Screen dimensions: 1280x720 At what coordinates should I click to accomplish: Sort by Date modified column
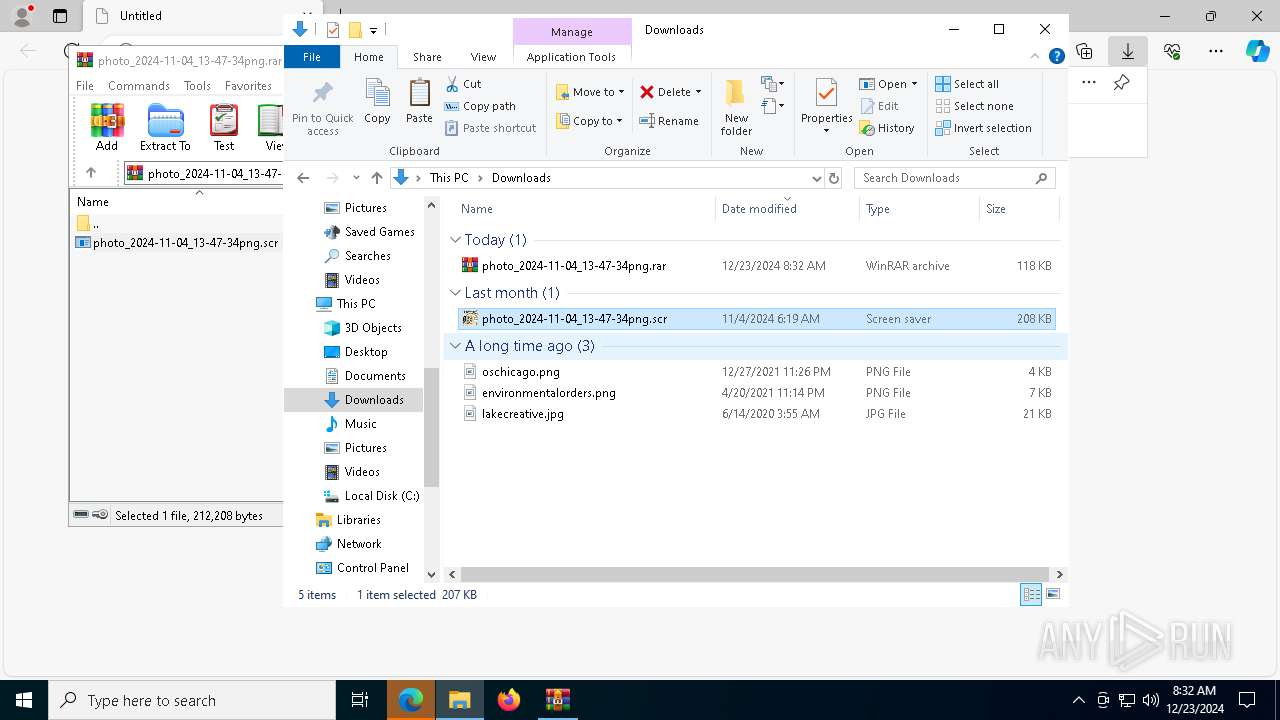pyautogui.click(x=787, y=208)
